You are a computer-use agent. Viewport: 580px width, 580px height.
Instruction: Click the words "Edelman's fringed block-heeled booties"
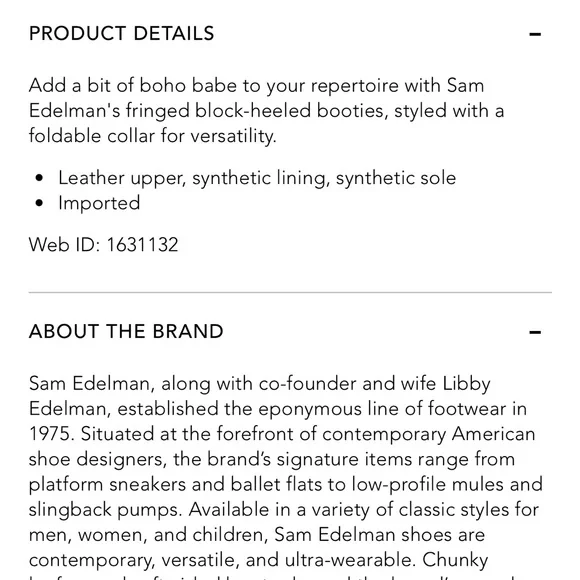coord(208,111)
